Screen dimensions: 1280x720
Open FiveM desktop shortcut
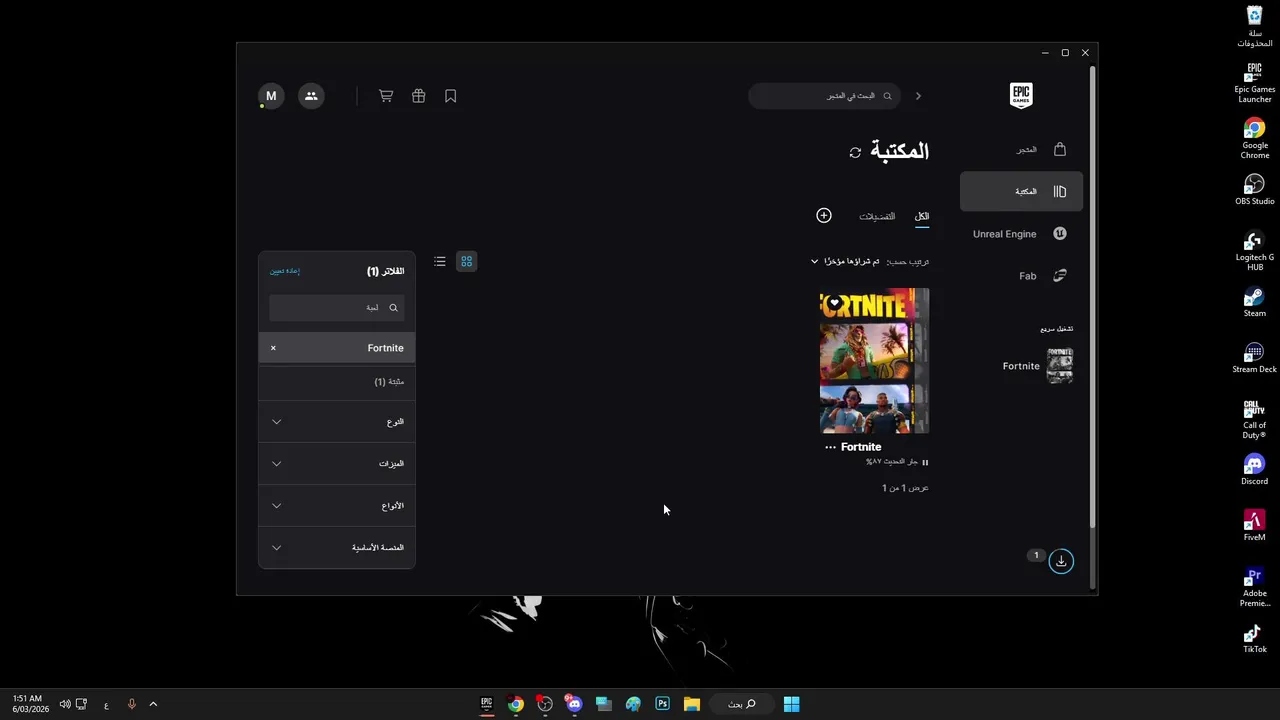(1255, 526)
